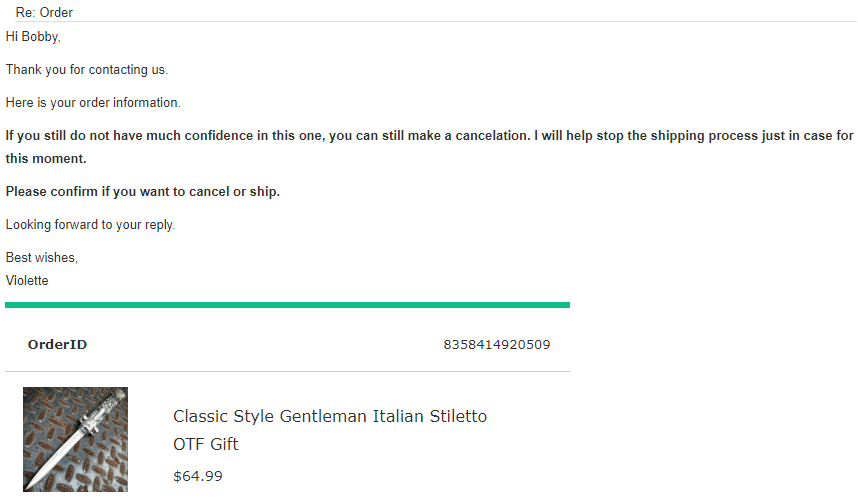Viewport: 858px width, 500px height.
Task: Click the Please confirm cancel or ship line
Action: [142, 191]
